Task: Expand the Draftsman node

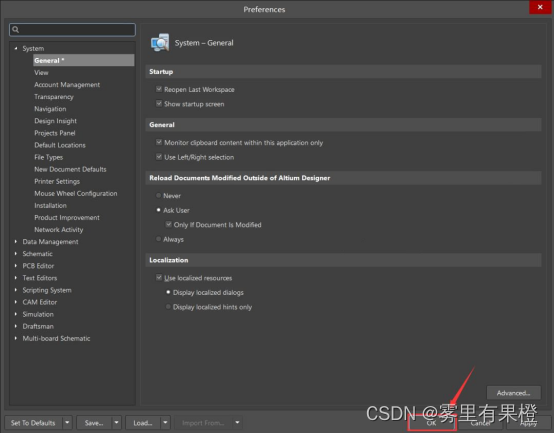Action: click(16, 326)
